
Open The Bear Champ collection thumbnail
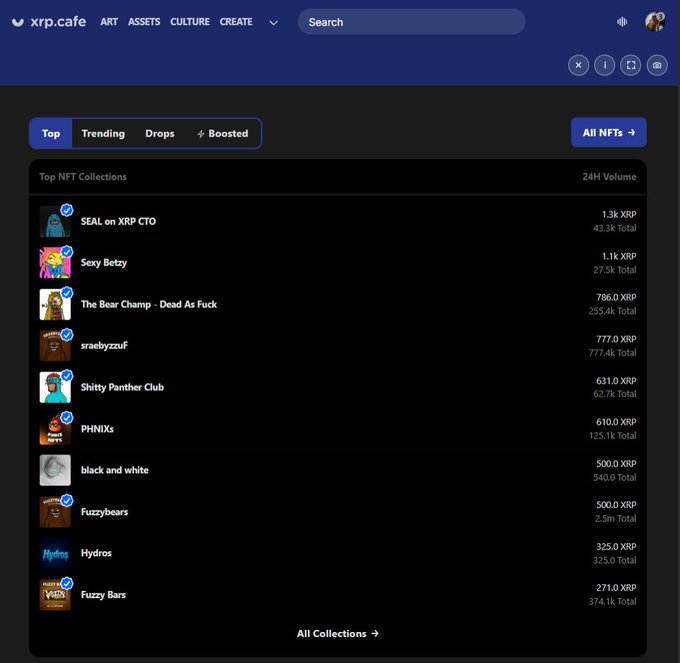[x=55, y=304]
